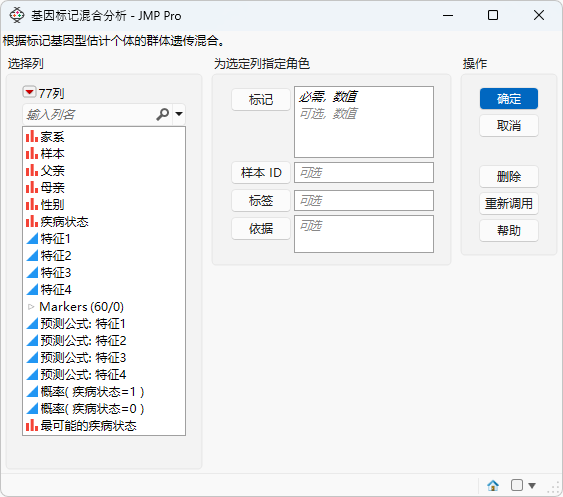Open the search options dropdown arrow
Screen dimensions: 563x497
pyautogui.click(x=179, y=114)
